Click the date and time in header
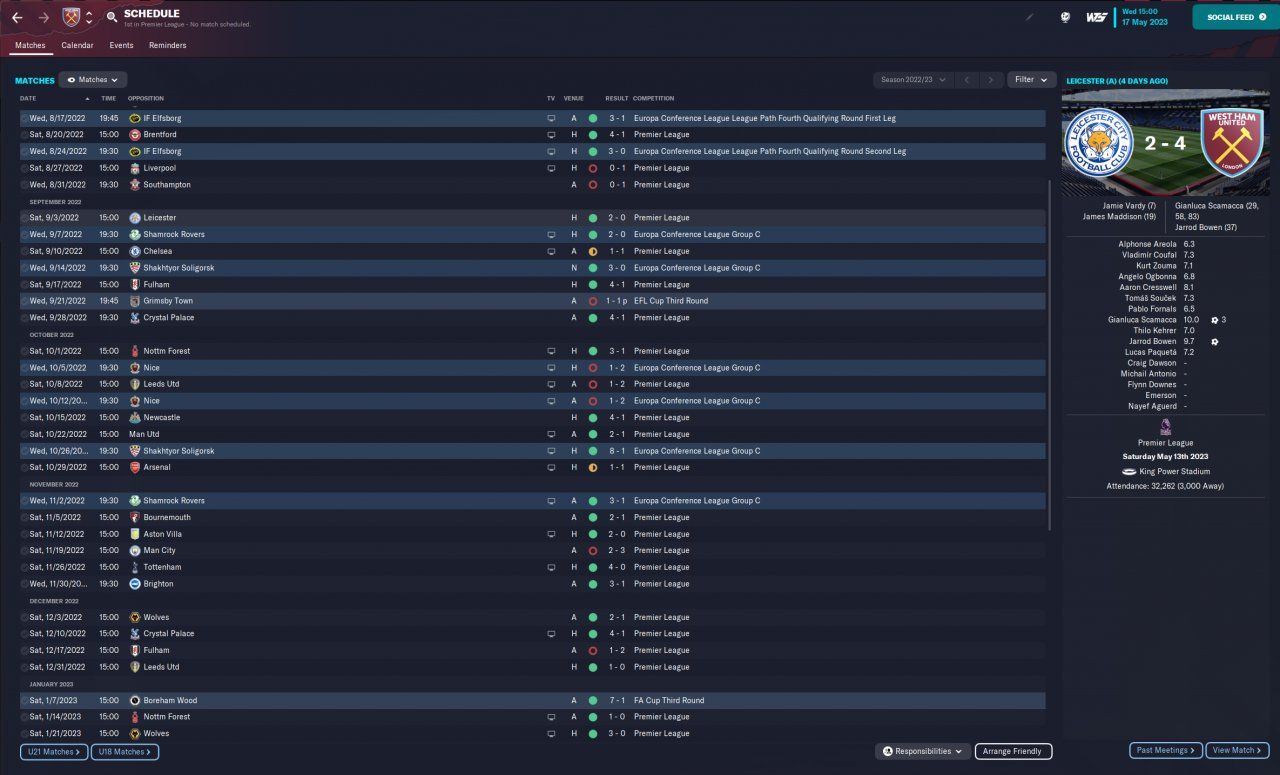 click(1145, 17)
